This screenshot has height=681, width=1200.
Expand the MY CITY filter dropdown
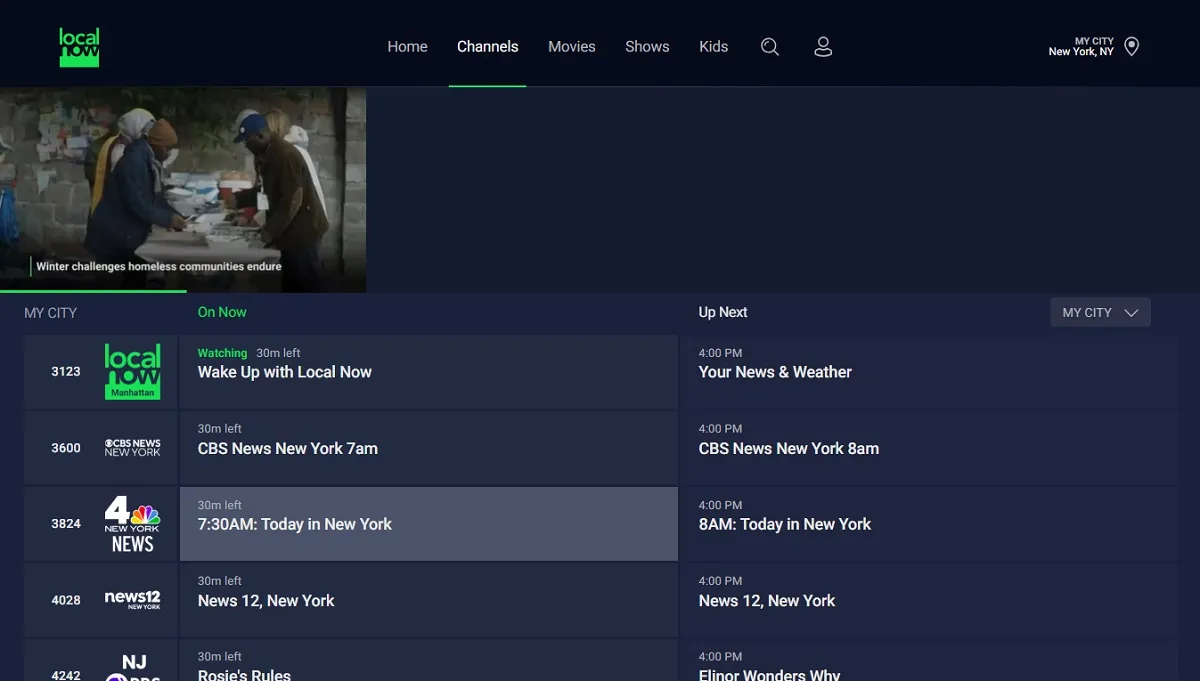[x=1100, y=312]
